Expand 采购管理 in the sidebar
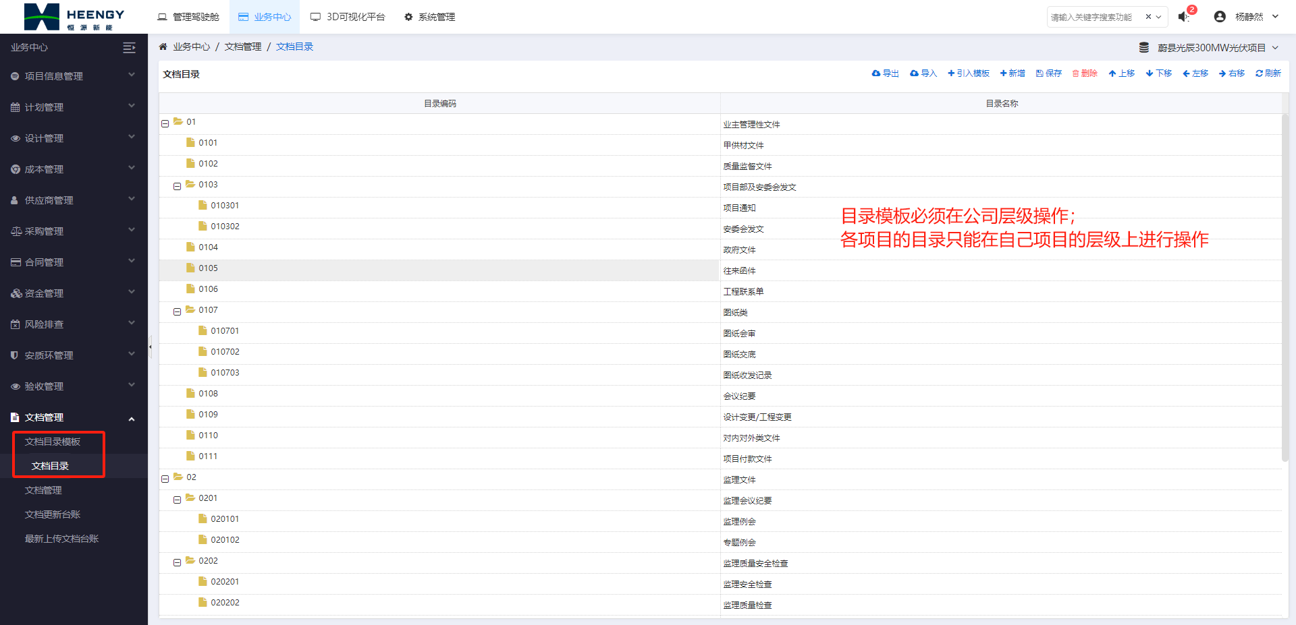 pos(74,231)
